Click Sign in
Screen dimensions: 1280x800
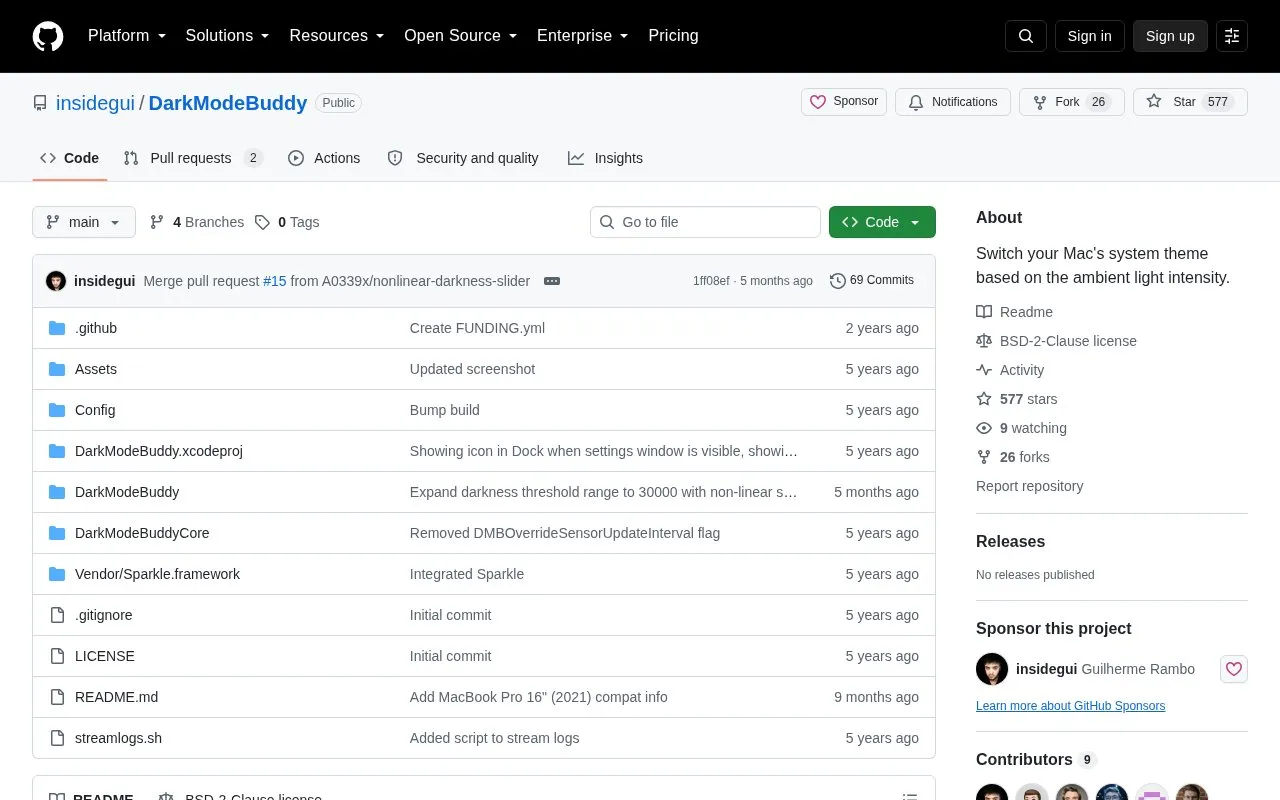click(1089, 36)
